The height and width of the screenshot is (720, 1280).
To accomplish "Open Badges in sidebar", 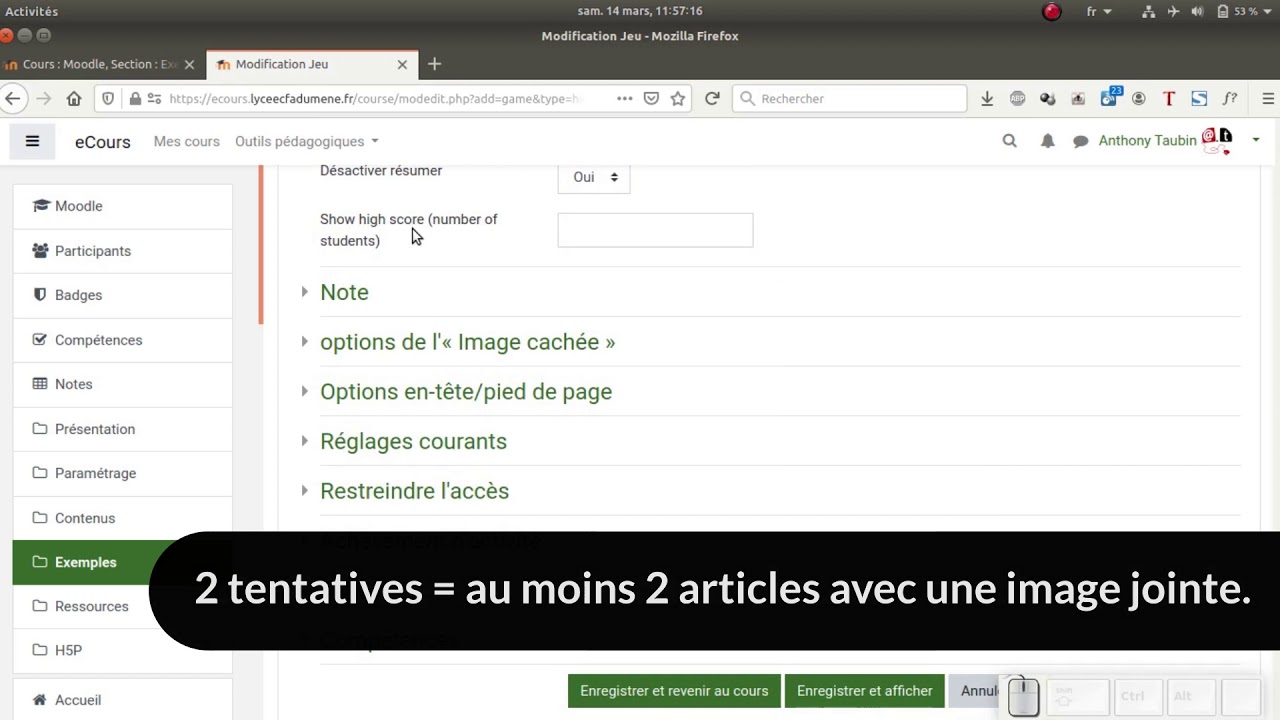I will (122, 295).
